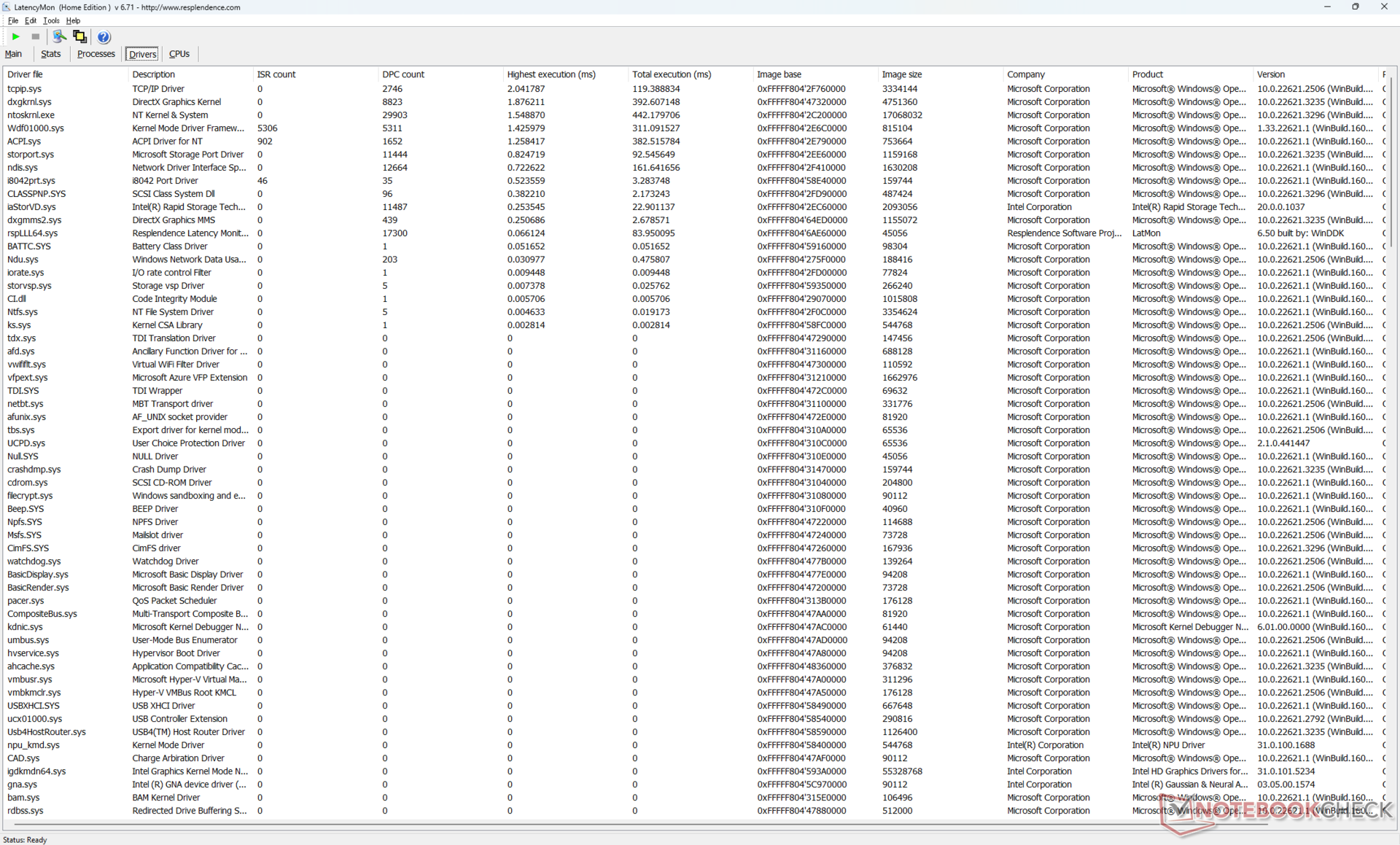Open the Edit menu
The image size is (1400, 845).
coord(31,20)
